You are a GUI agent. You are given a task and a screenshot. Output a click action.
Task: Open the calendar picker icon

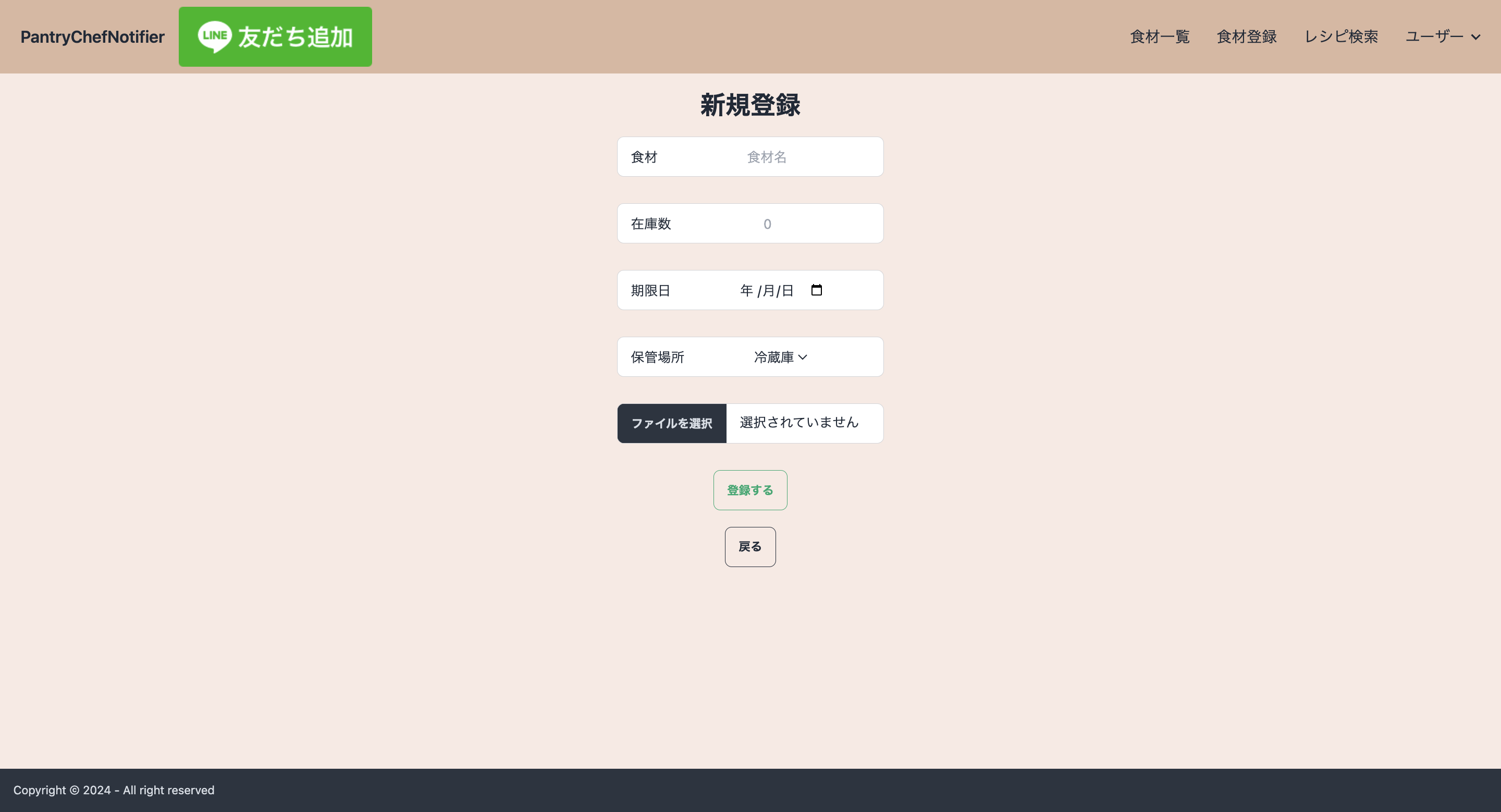(x=816, y=290)
